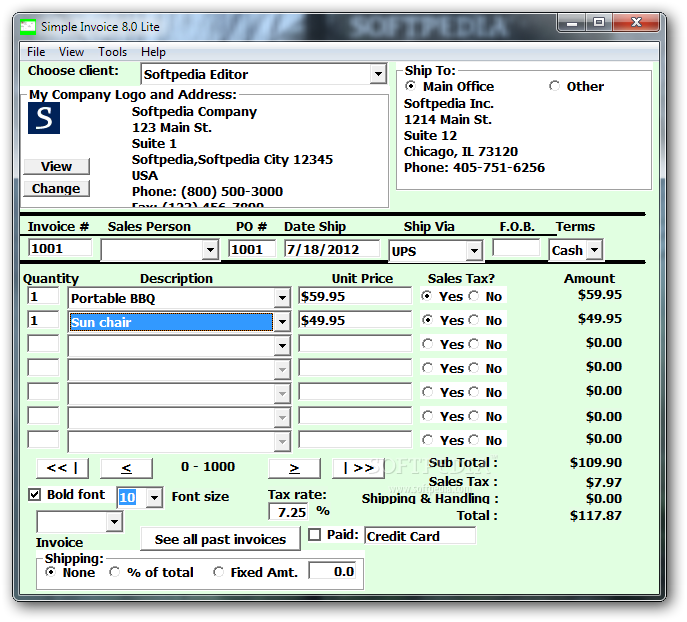The height and width of the screenshot is (622, 687).
Task: Click the PO # field
Action: [252, 249]
